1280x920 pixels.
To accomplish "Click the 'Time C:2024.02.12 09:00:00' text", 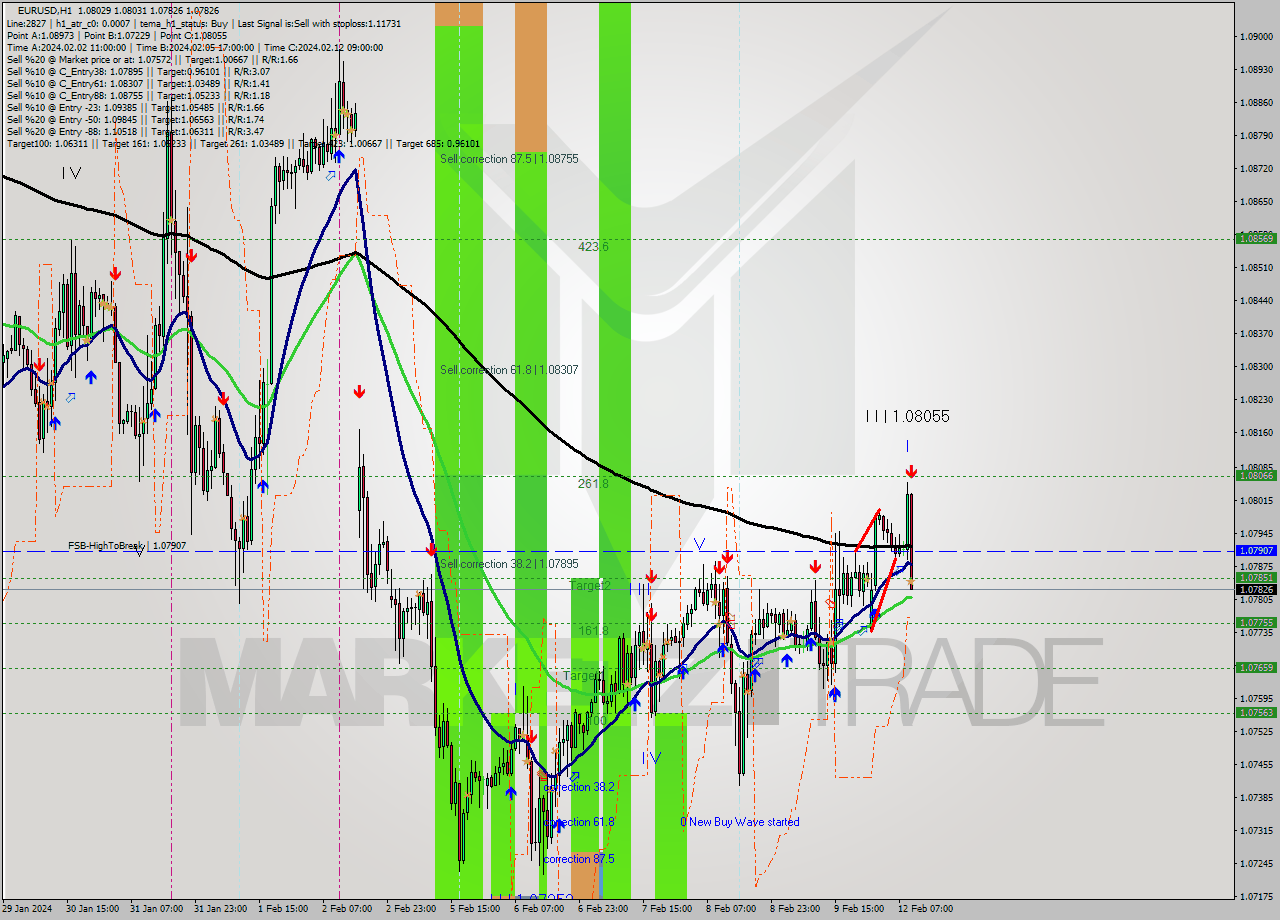I will 326,47.
